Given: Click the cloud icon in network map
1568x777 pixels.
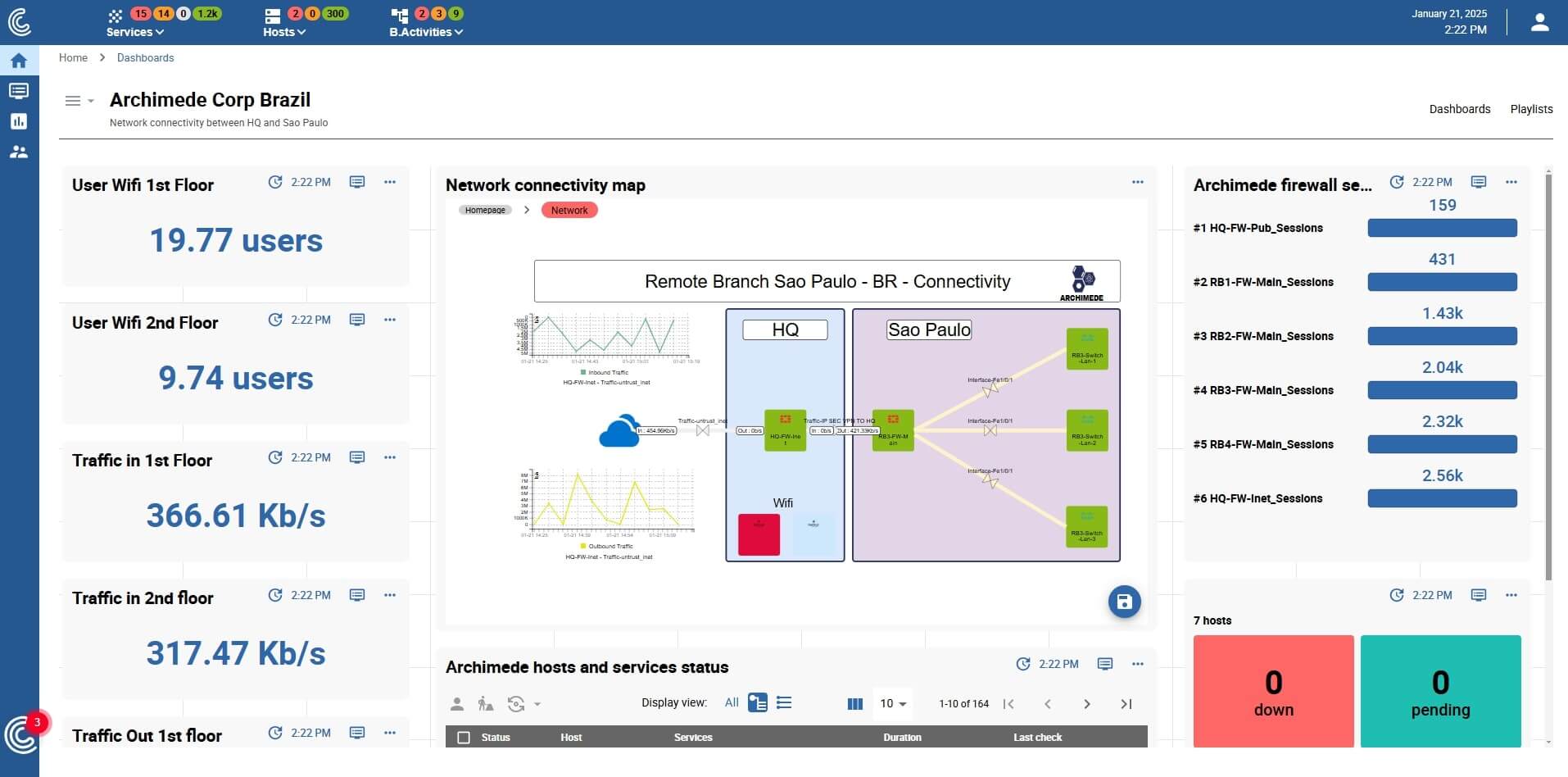Looking at the screenshot, I should [x=619, y=430].
